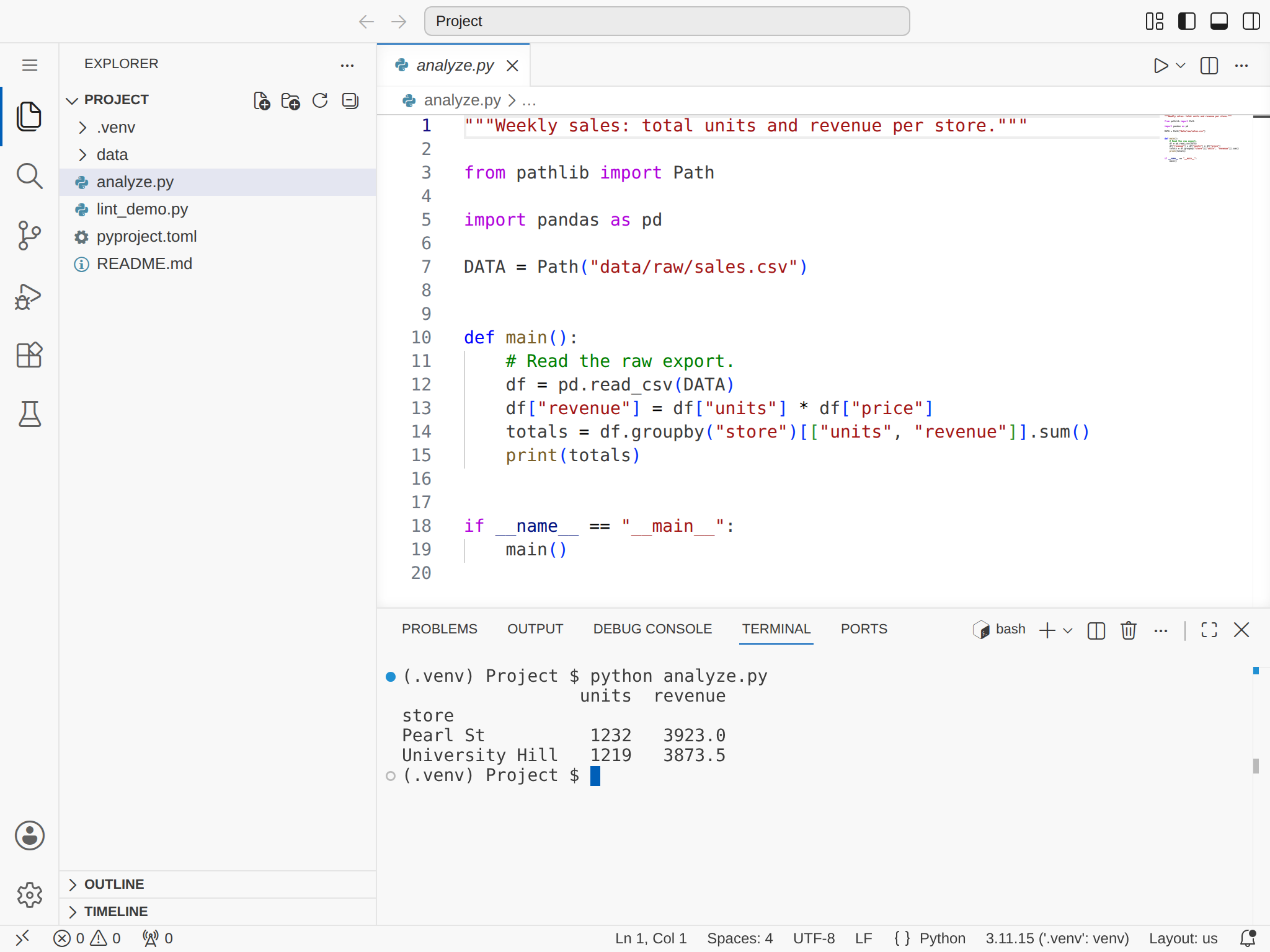Expand breadcrumb ellipsis after analyze.py
Viewport: 1270px width, 952px height.
coord(529,100)
